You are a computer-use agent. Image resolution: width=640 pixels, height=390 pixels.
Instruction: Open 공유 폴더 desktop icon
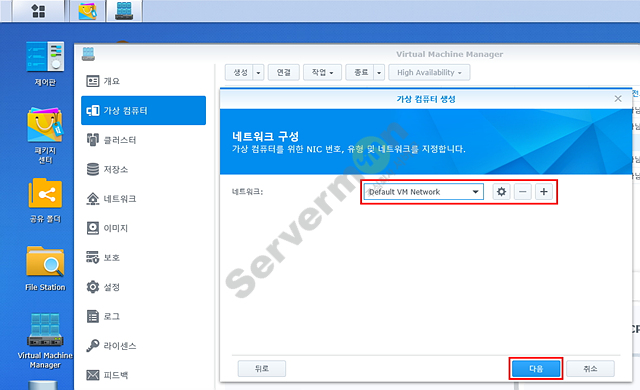pos(45,200)
